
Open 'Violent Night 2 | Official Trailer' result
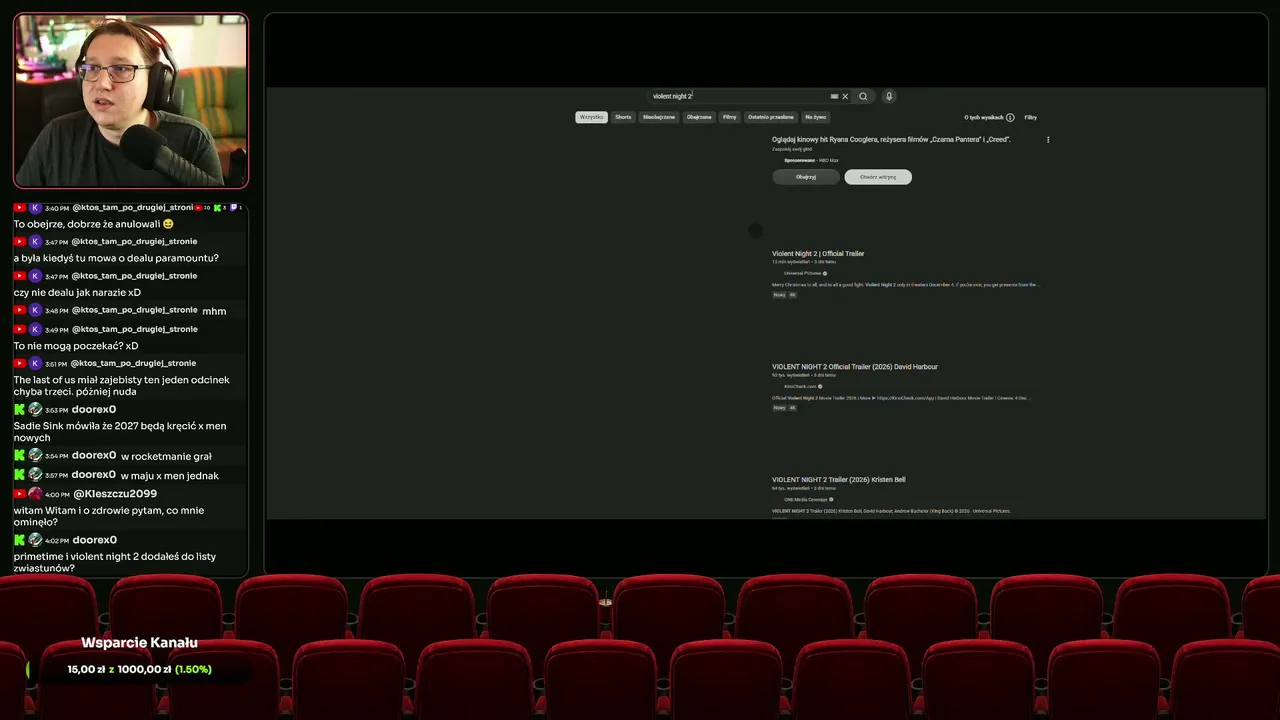[x=818, y=254]
